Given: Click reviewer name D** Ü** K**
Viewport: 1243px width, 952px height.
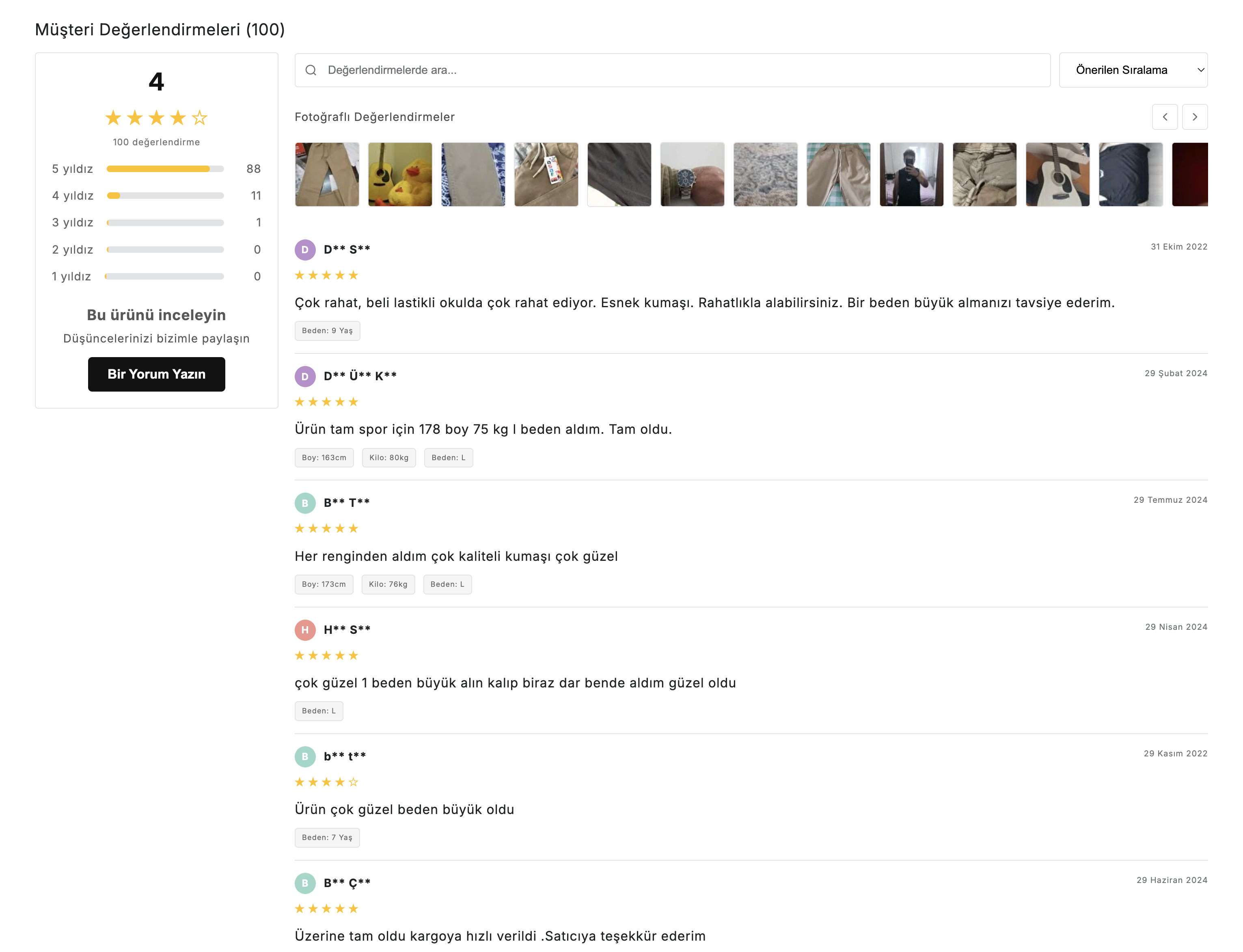Looking at the screenshot, I should tap(360, 376).
